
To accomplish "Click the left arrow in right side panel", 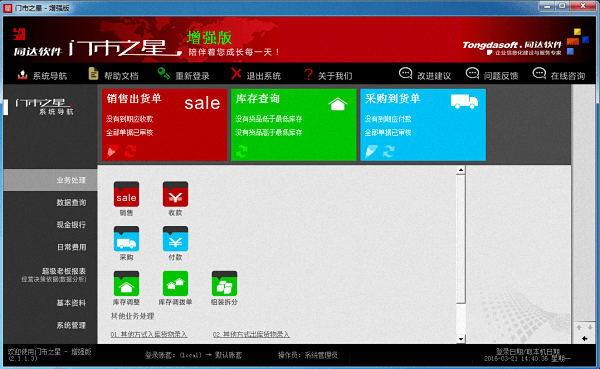I will point(584,338).
